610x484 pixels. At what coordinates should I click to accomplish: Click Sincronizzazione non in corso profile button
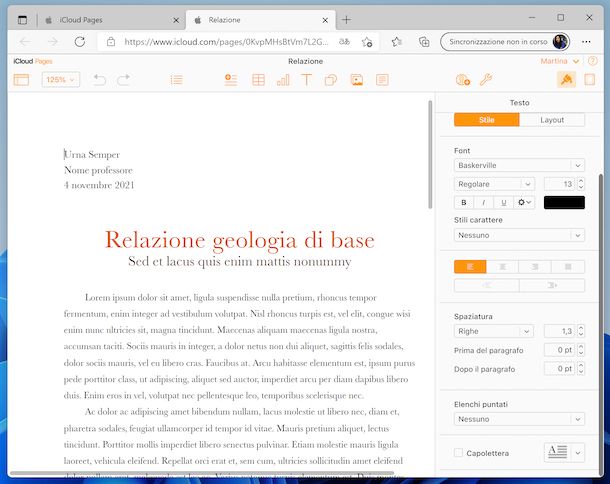(505, 42)
